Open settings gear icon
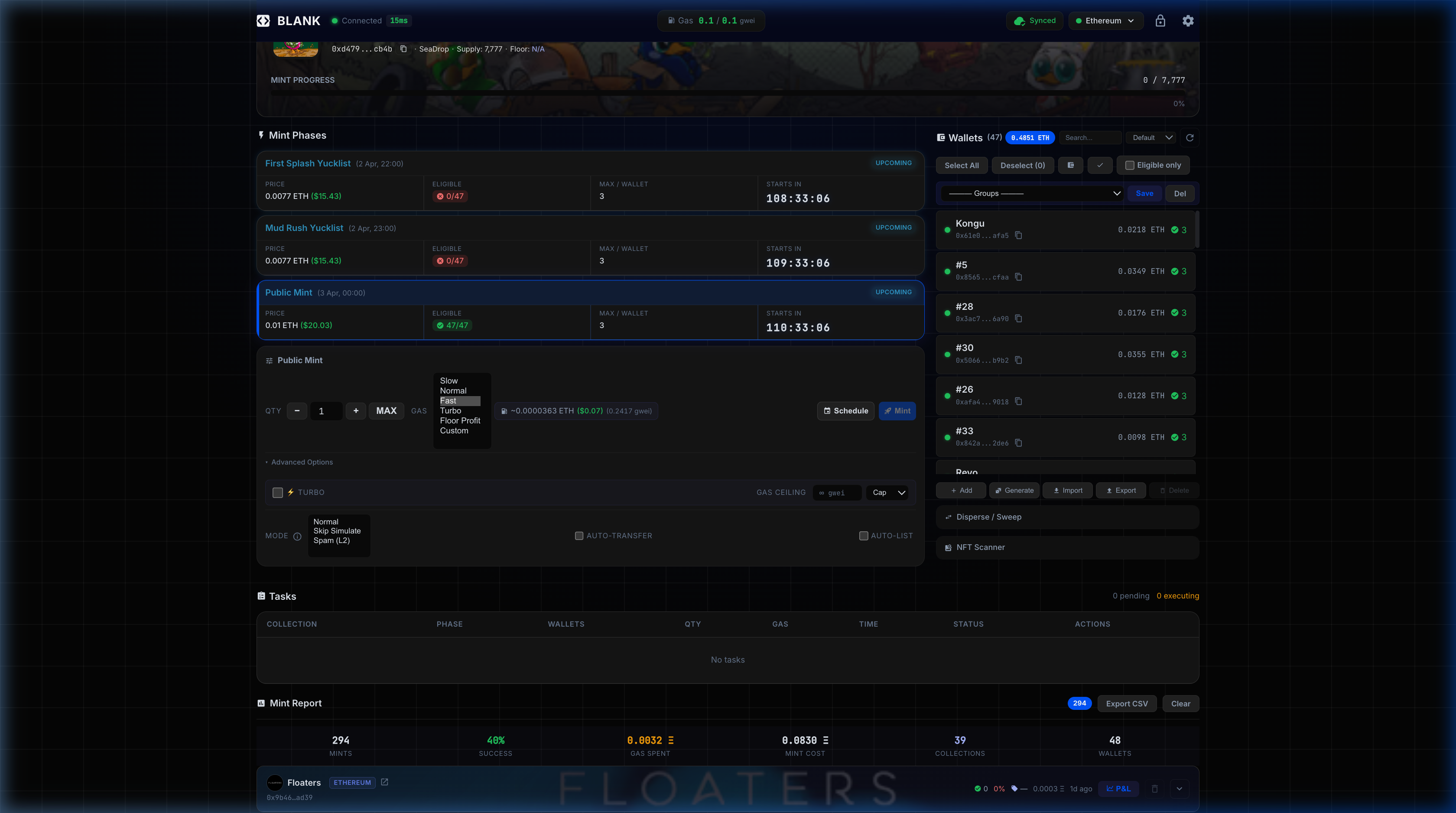Image resolution: width=1456 pixels, height=813 pixels. pos(1187,21)
